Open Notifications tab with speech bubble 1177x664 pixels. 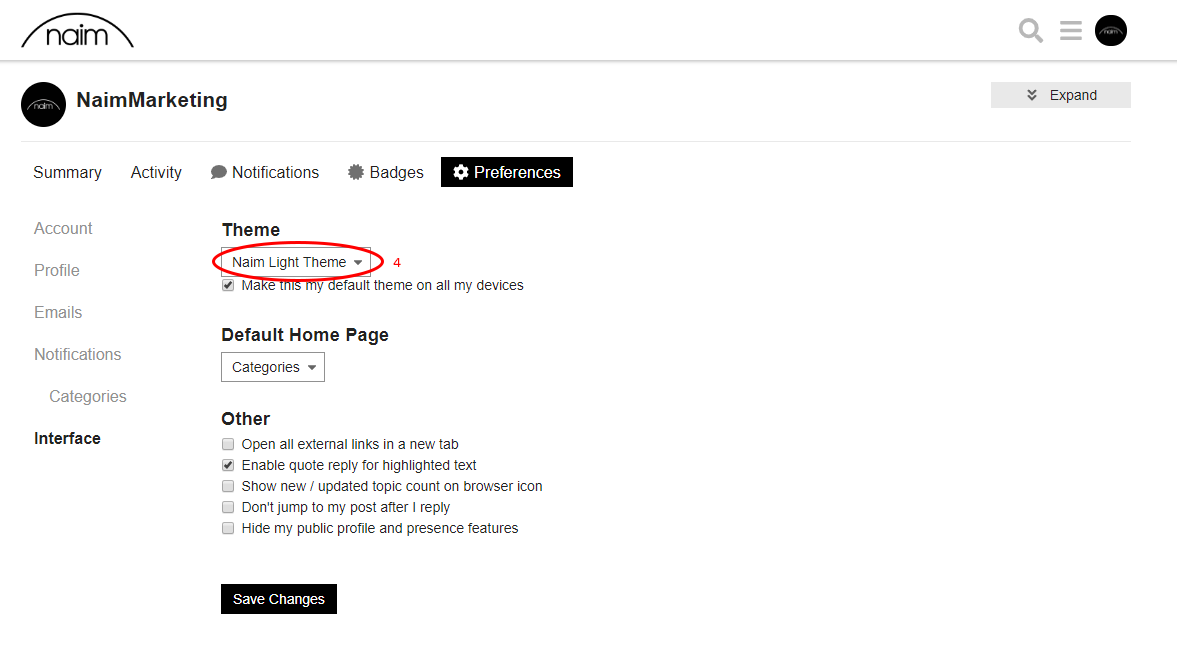(265, 173)
